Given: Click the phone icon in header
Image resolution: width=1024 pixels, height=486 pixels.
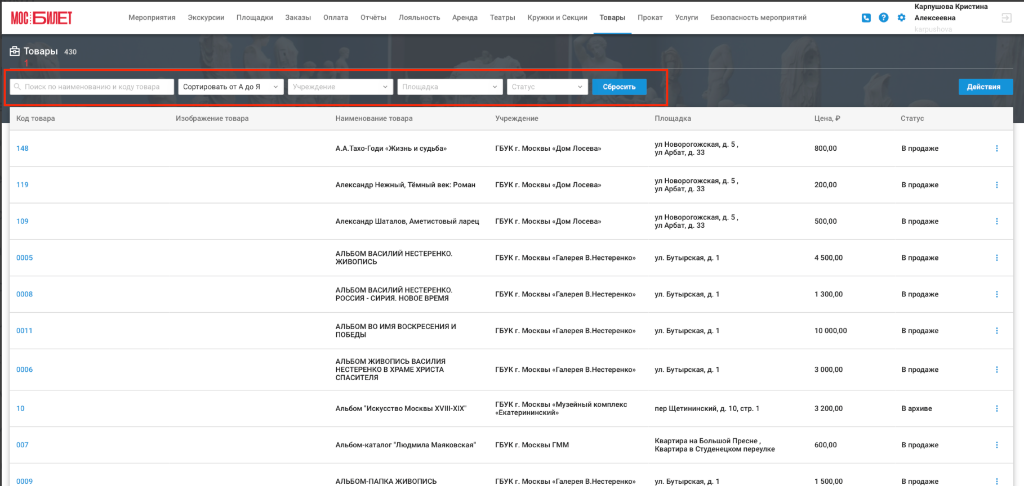Looking at the screenshot, I should (x=866, y=18).
